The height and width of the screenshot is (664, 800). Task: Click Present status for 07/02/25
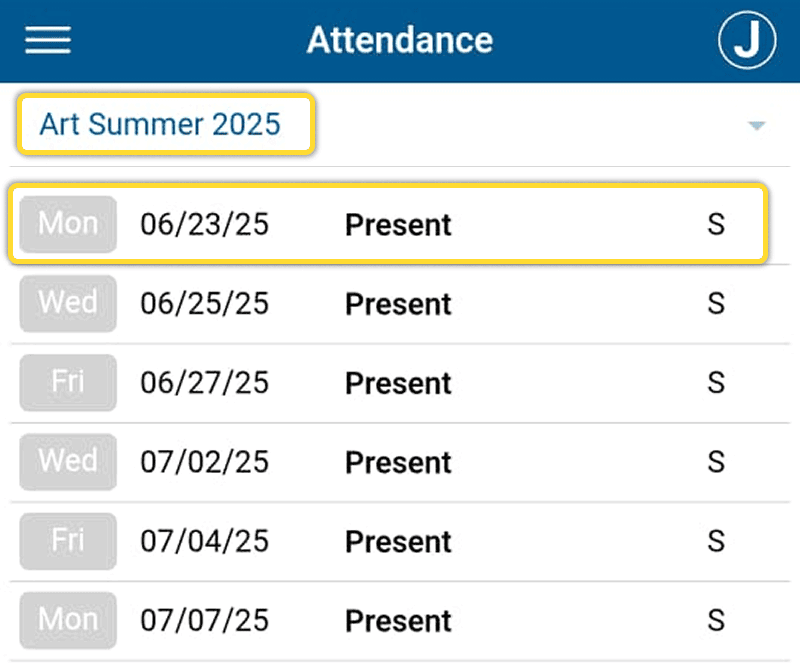click(x=398, y=462)
